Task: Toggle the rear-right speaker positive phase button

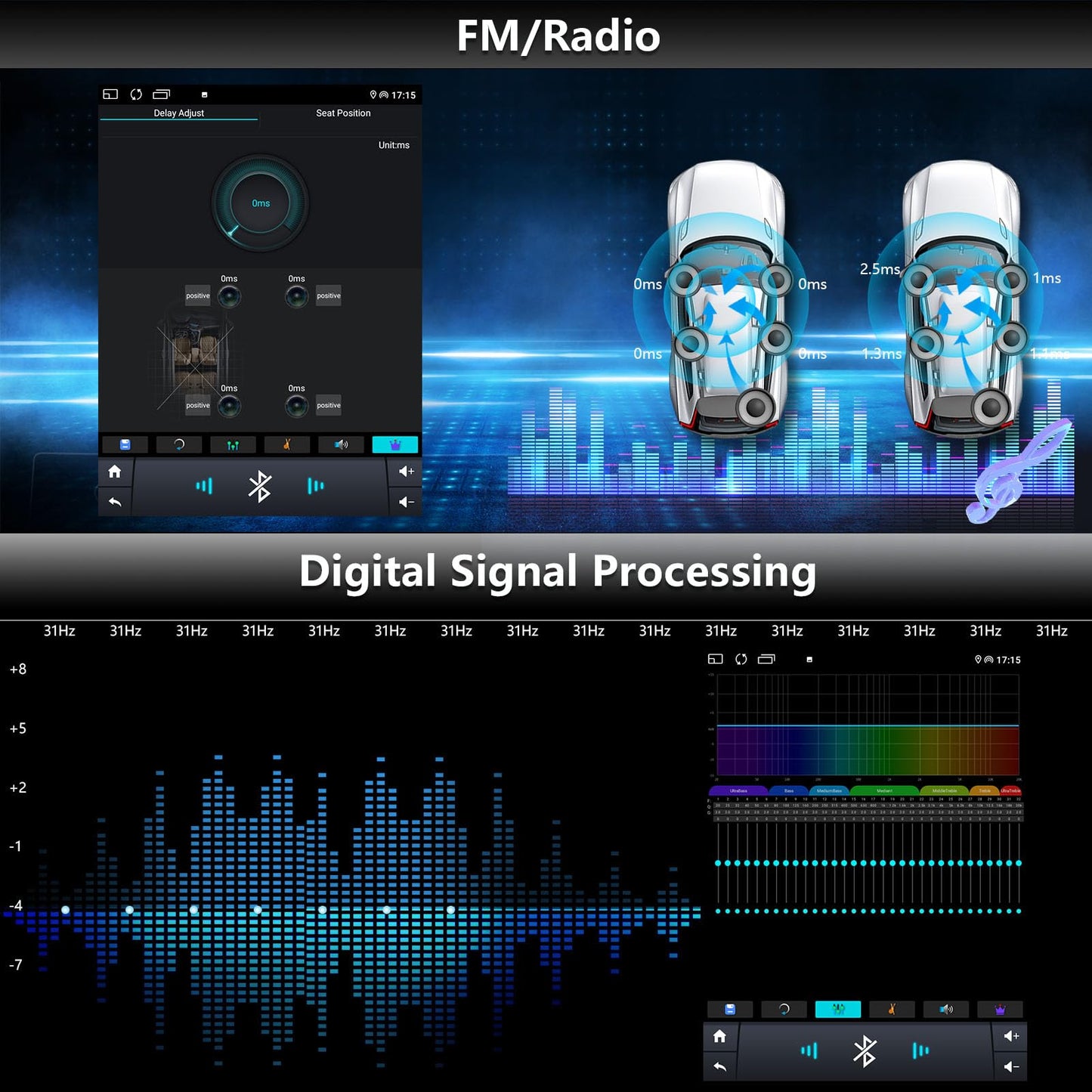Action: [329, 405]
